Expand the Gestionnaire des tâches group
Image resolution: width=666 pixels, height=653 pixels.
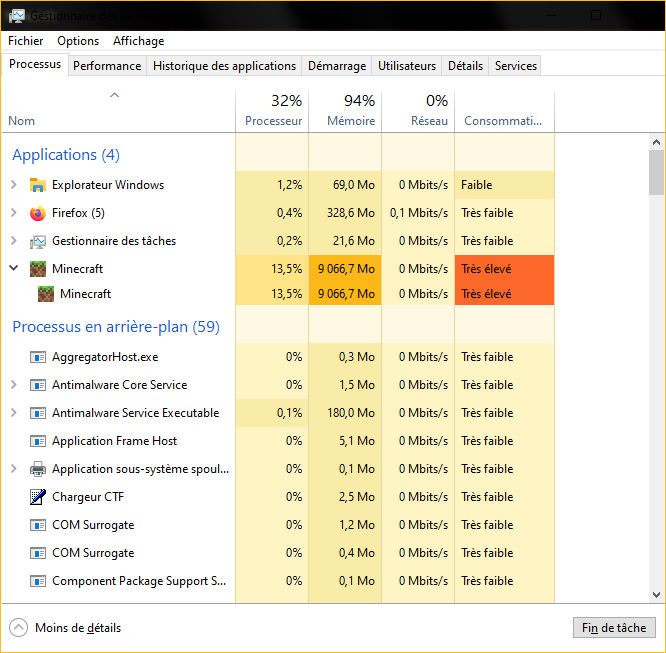[x=14, y=241]
